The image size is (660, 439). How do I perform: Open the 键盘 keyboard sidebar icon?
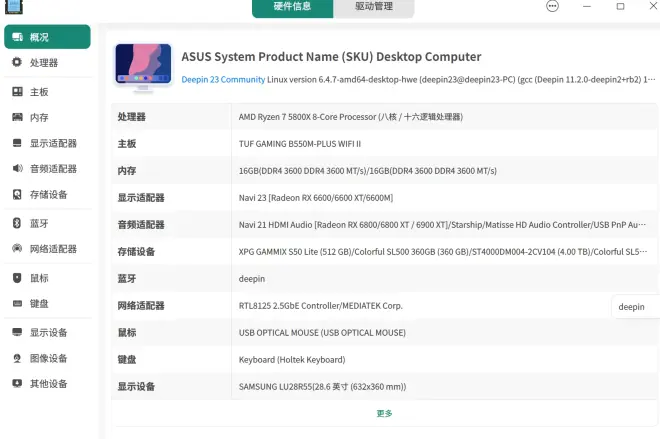[17, 303]
